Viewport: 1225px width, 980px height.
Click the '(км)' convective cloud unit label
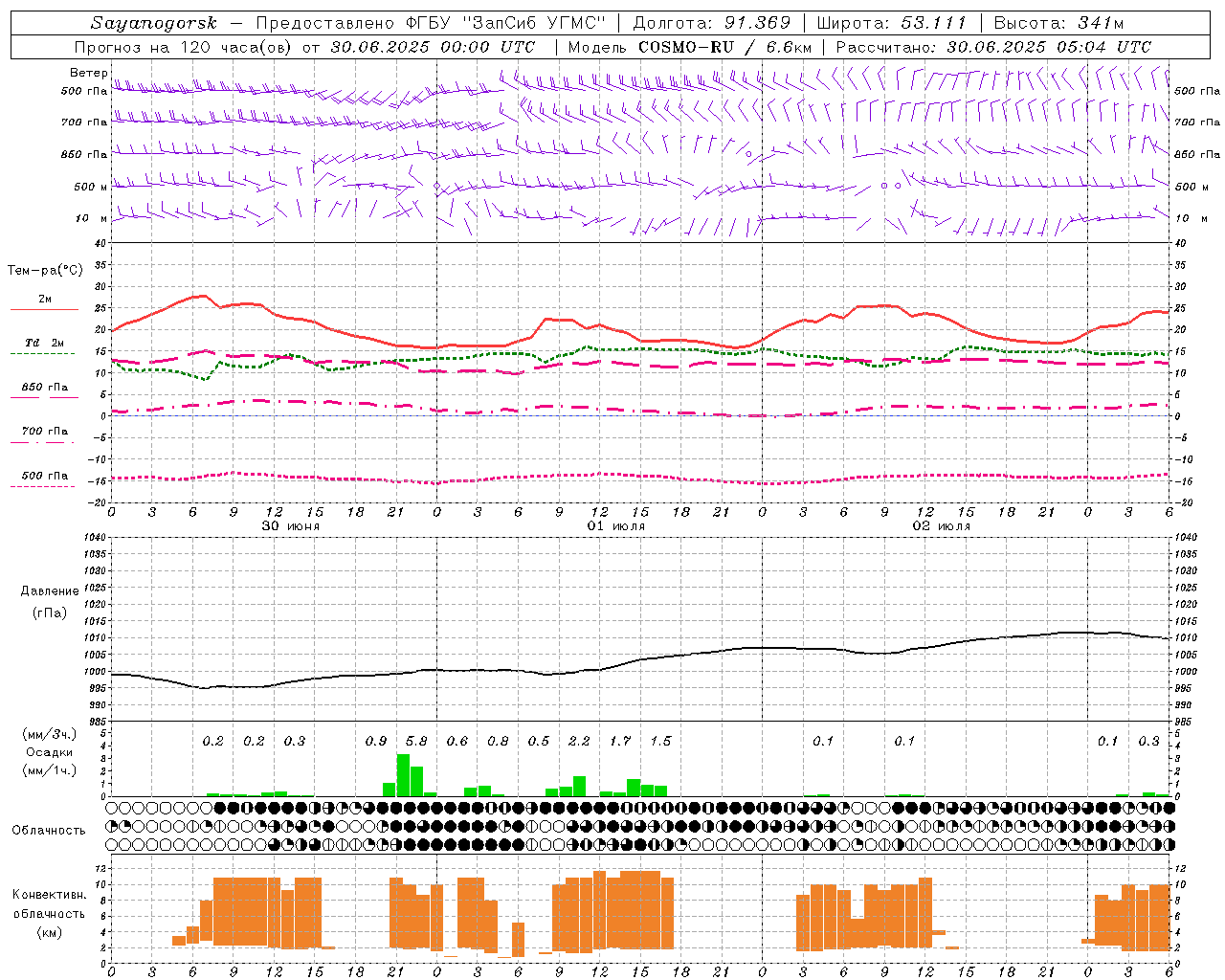(50, 932)
